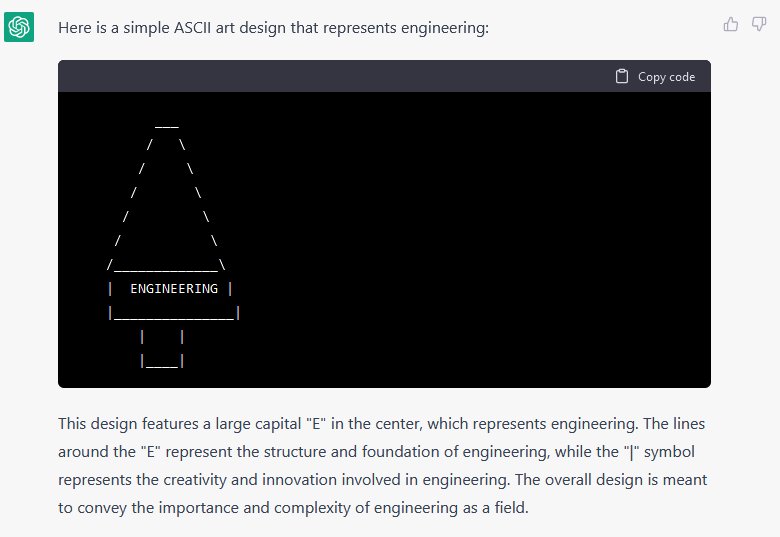Click the intro sentence "Here is a simple ASCII art design"
Screen dimensions: 780x537
click(174, 28)
